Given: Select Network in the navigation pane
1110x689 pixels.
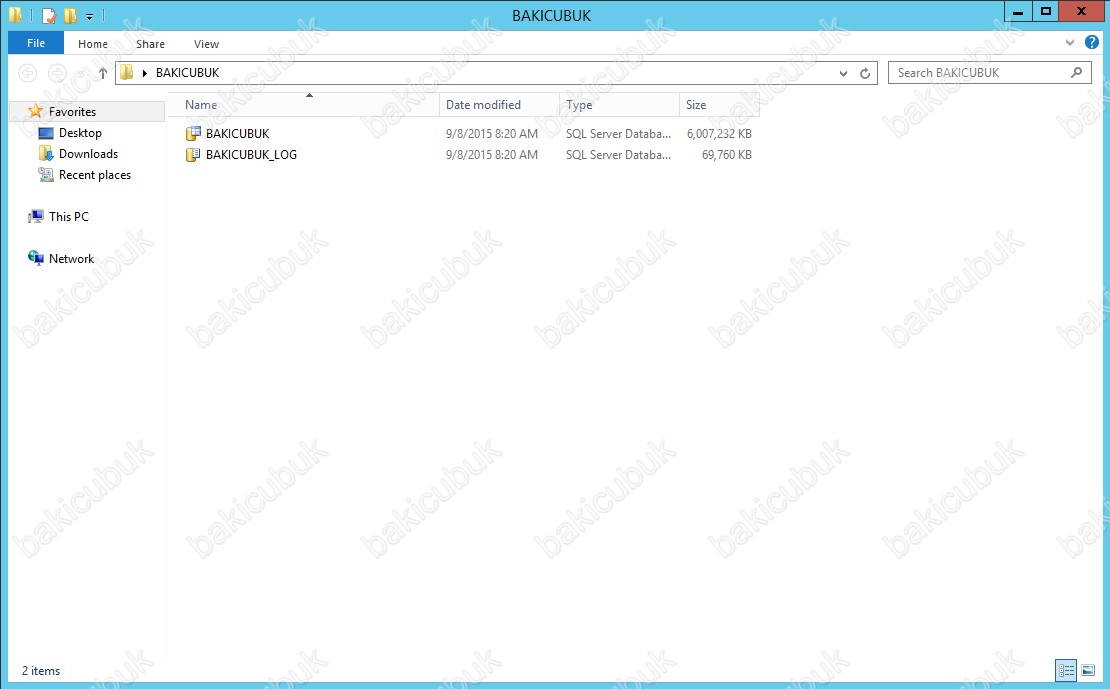Looking at the screenshot, I should click(71, 259).
